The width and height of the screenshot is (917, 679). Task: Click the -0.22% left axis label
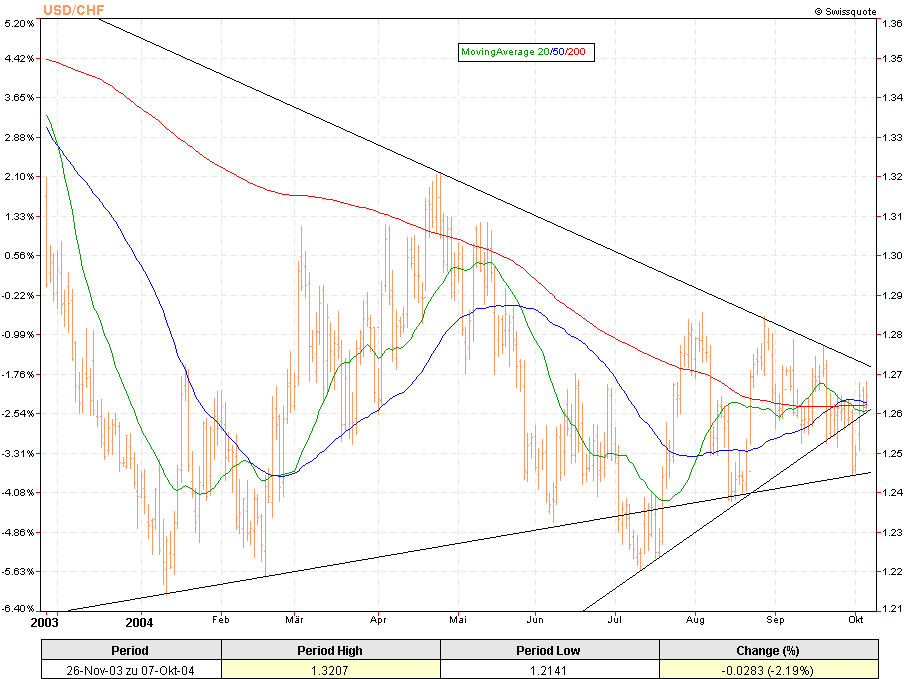tap(18, 295)
